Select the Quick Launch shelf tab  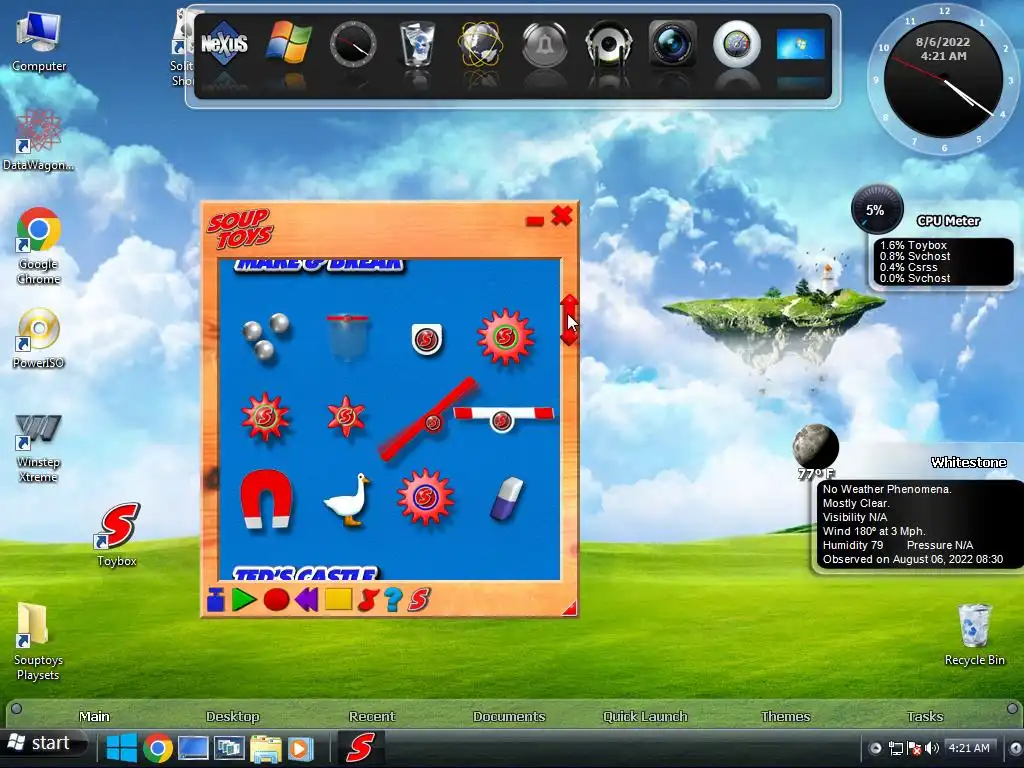coord(645,716)
